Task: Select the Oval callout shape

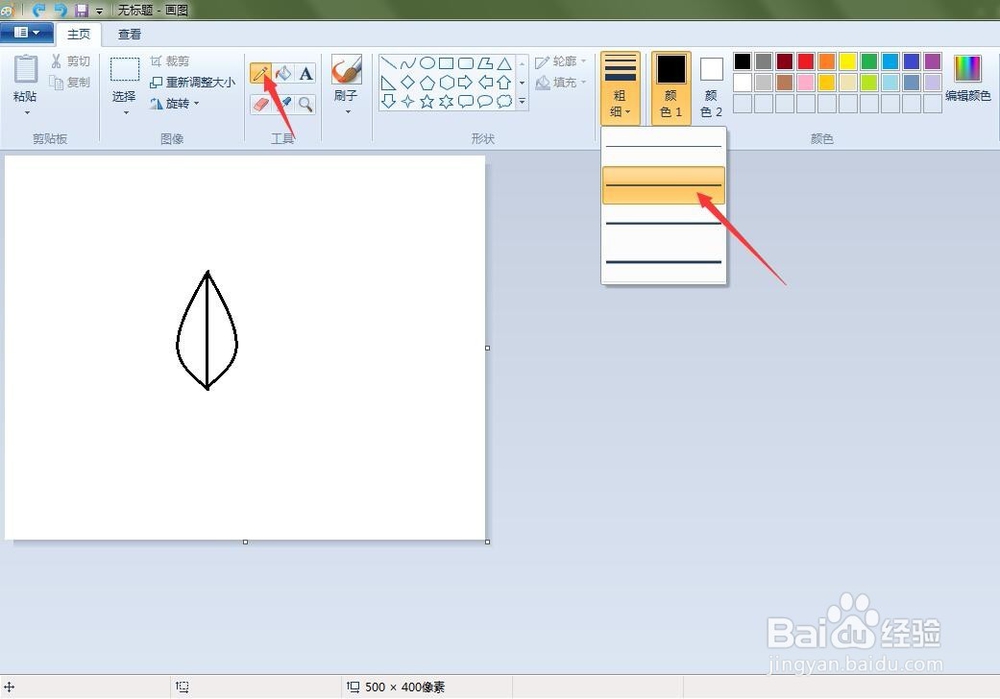Action: pos(485,101)
